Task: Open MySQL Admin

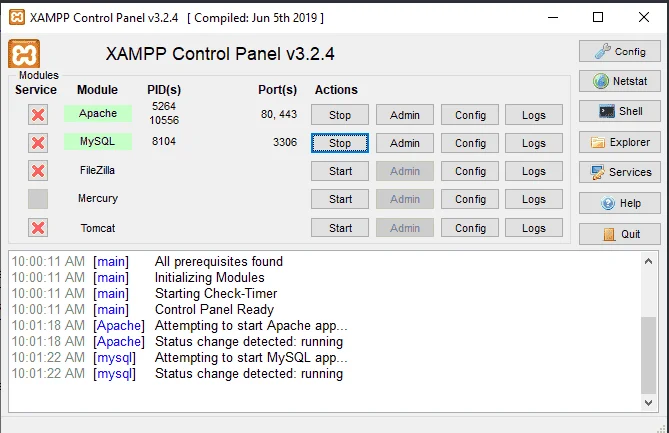Action: tap(404, 143)
